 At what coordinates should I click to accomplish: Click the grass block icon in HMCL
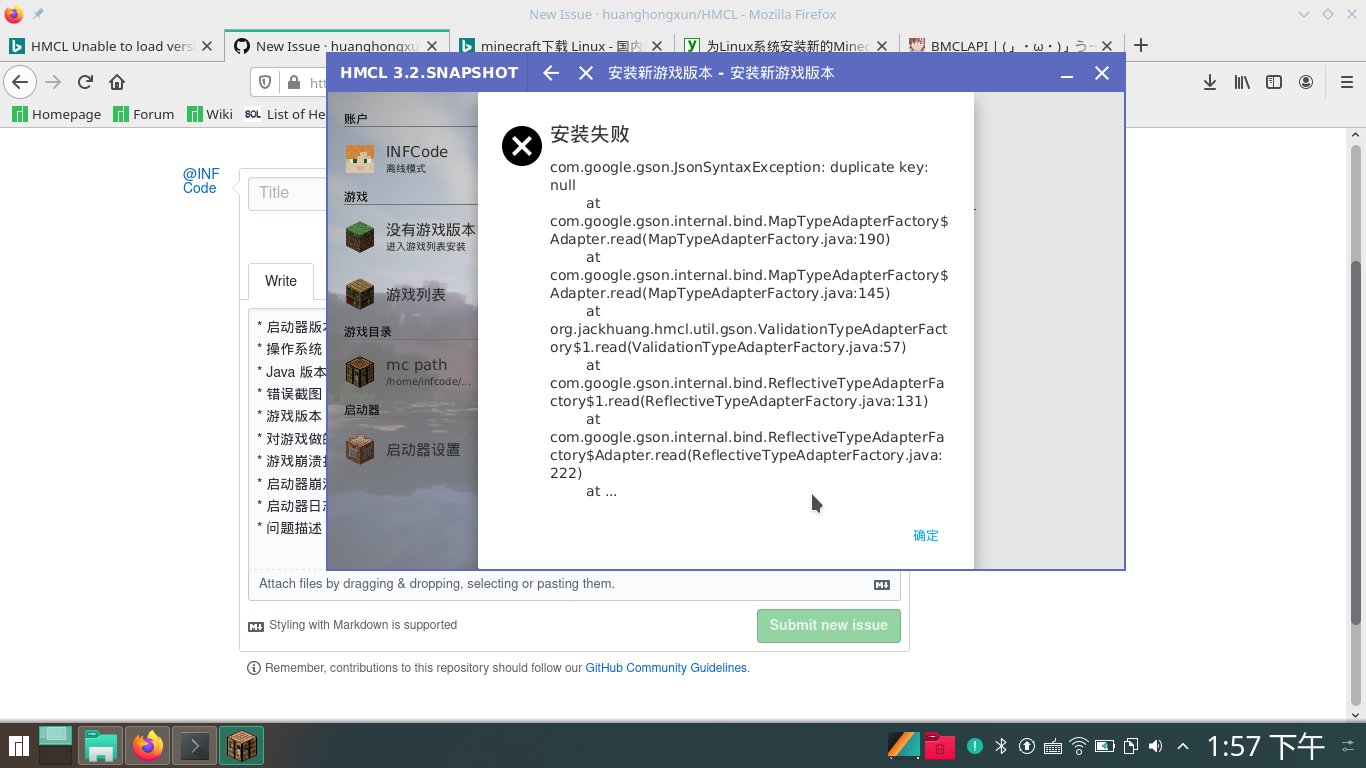click(360, 237)
